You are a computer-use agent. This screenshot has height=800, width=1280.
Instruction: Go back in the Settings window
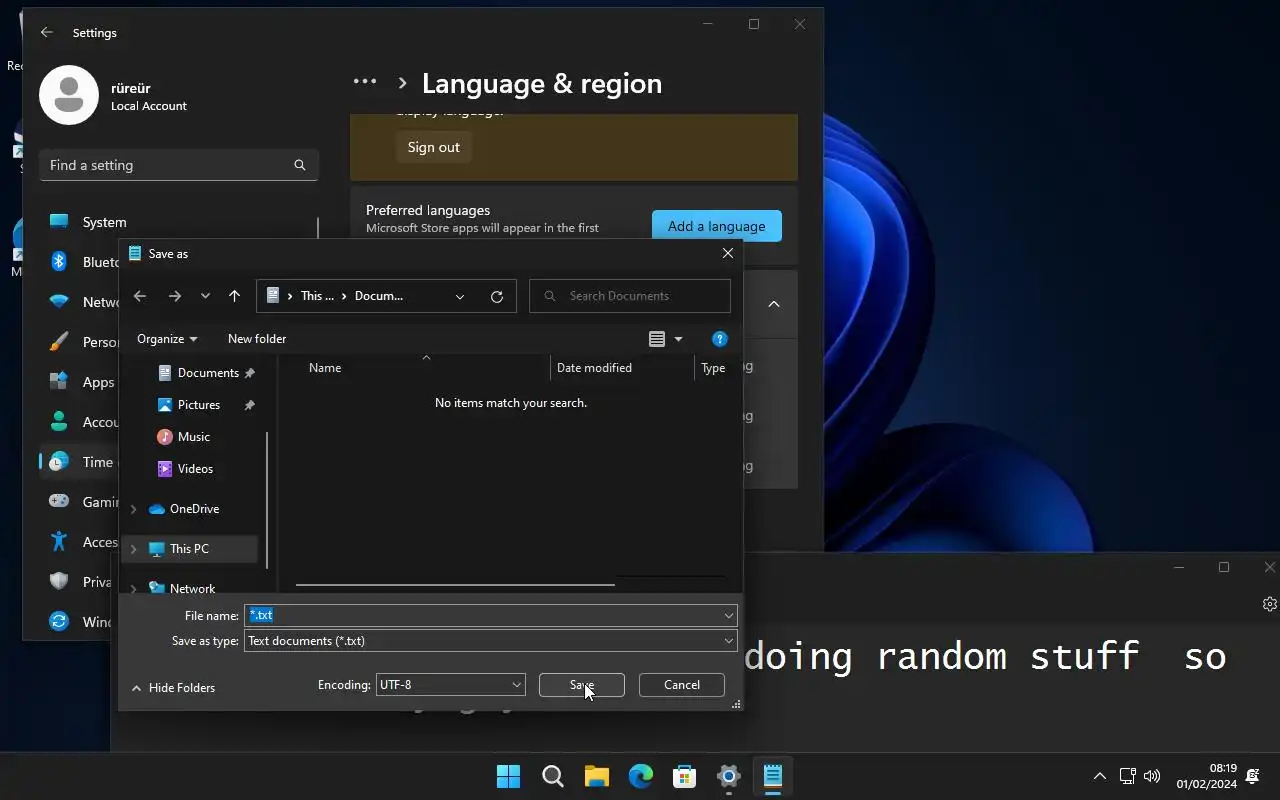click(47, 33)
